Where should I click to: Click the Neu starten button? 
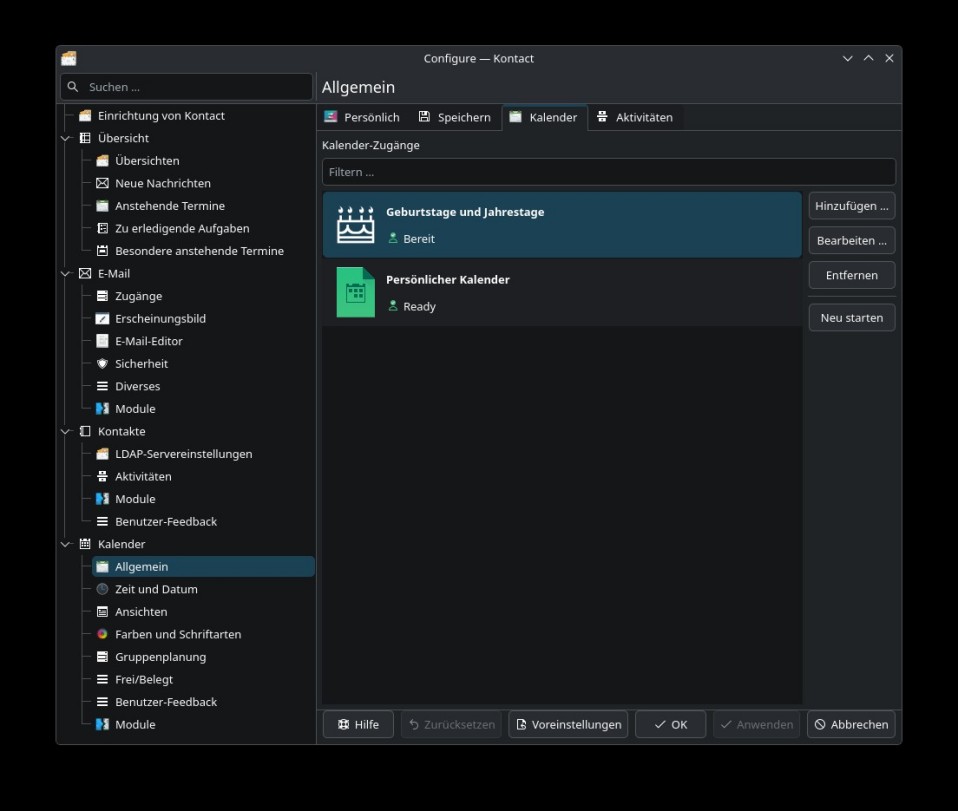(852, 318)
